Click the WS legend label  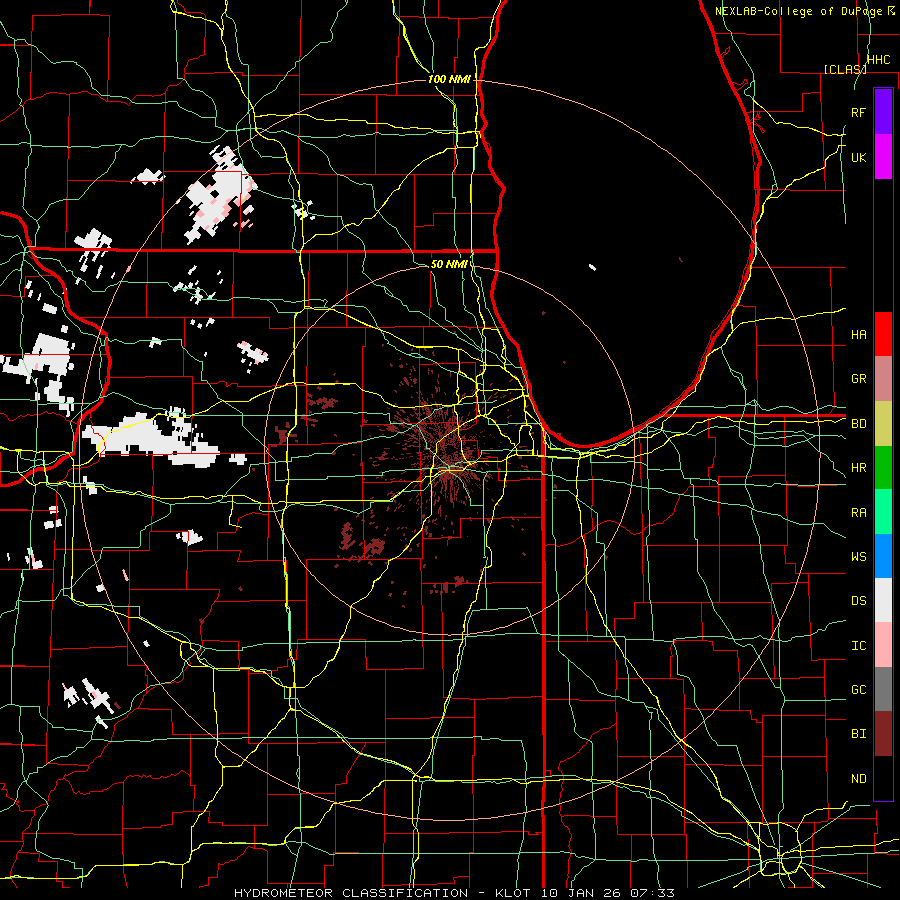(x=858, y=557)
